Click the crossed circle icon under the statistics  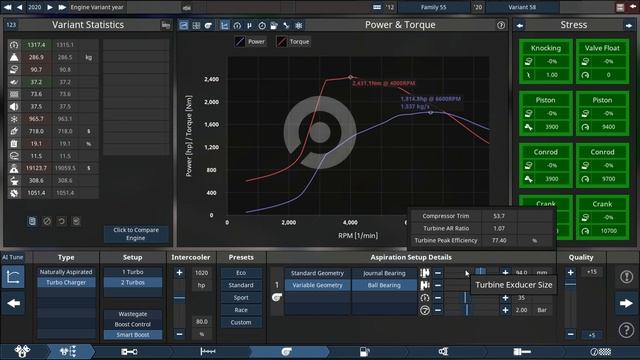[47, 221]
